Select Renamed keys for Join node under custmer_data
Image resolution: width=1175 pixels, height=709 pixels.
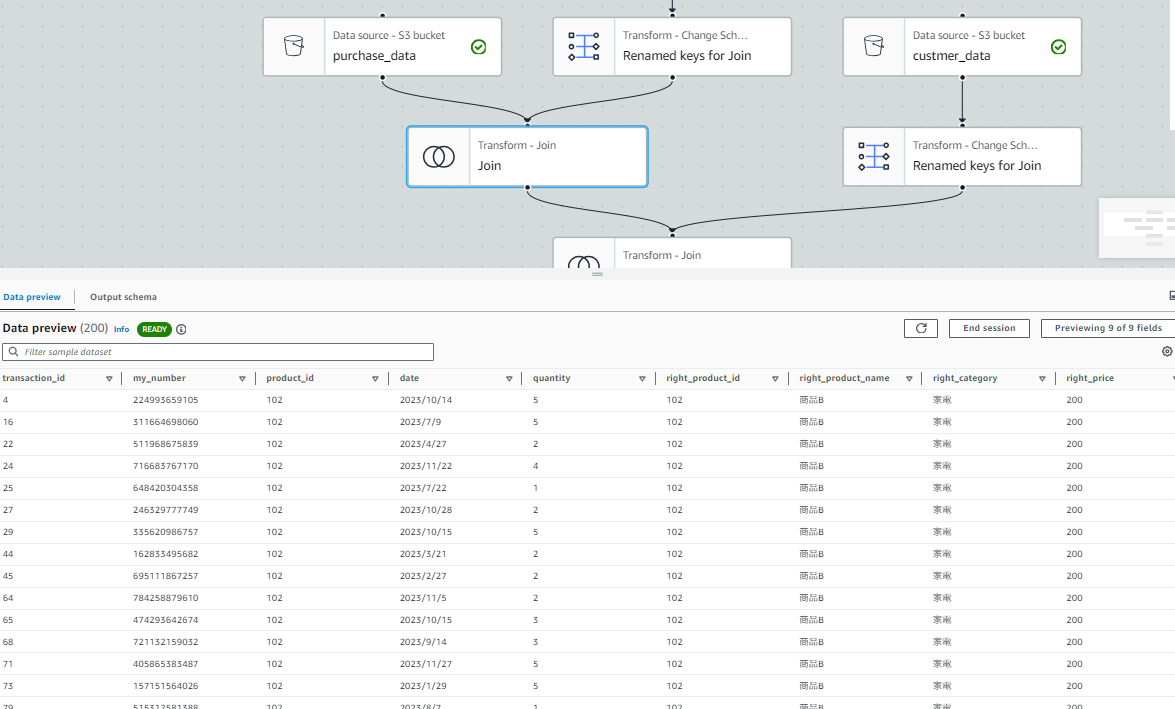pyautogui.click(x=962, y=157)
